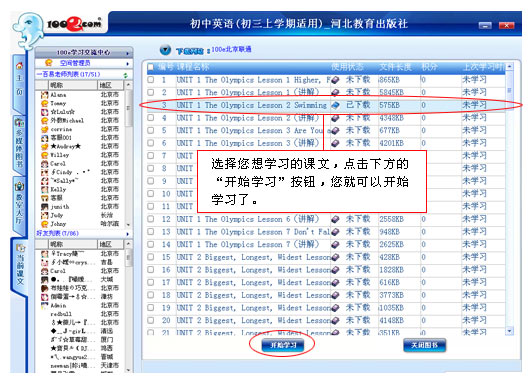Click the status icon in row 4
The width and height of the screenshot is (530, 382).
click(x=335, y=118)
